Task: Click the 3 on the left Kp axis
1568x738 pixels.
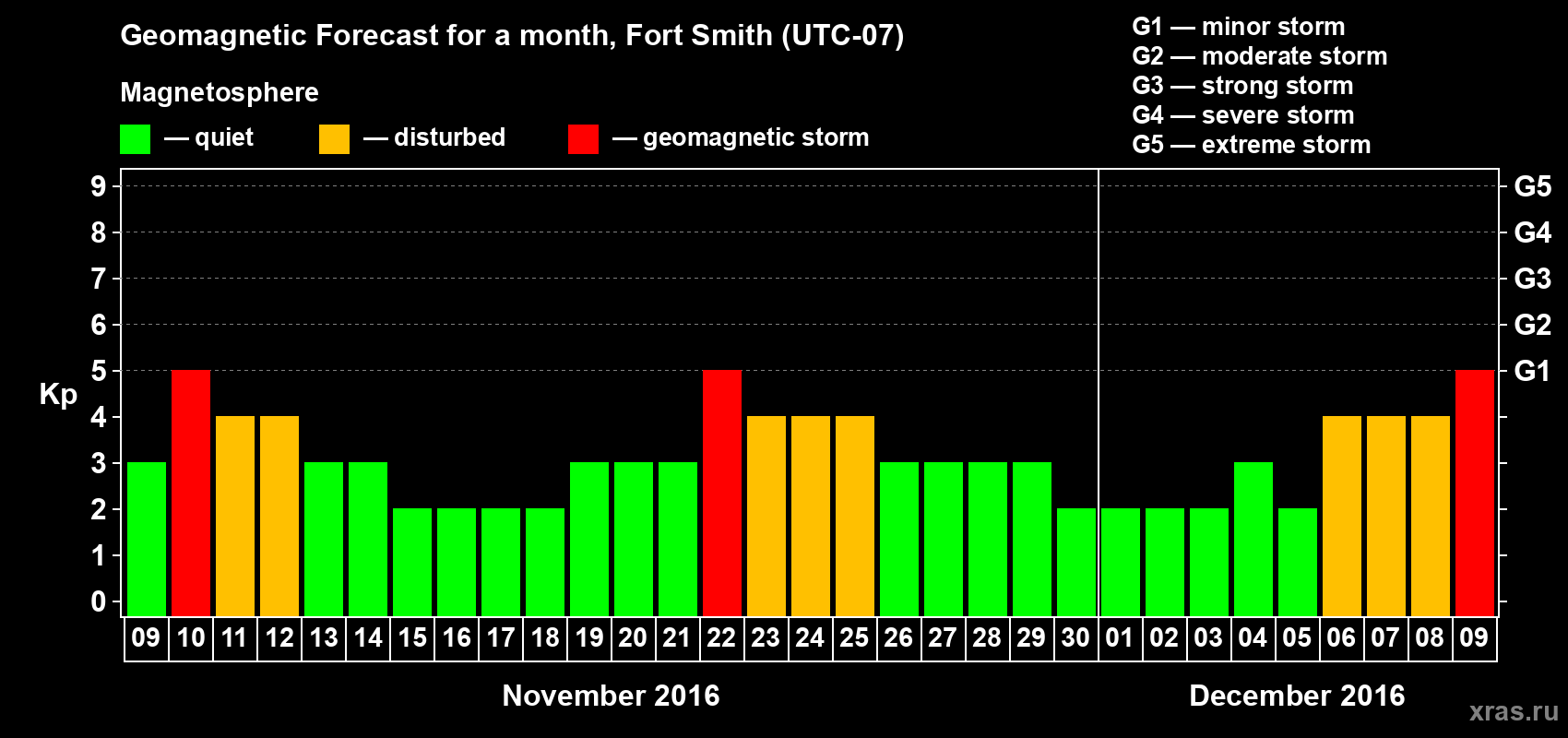Action: click(99, 463)
